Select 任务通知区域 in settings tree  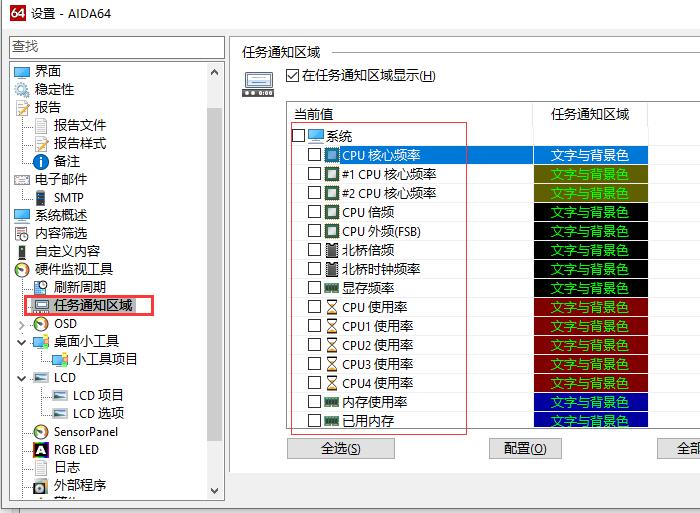click(93, 305)
